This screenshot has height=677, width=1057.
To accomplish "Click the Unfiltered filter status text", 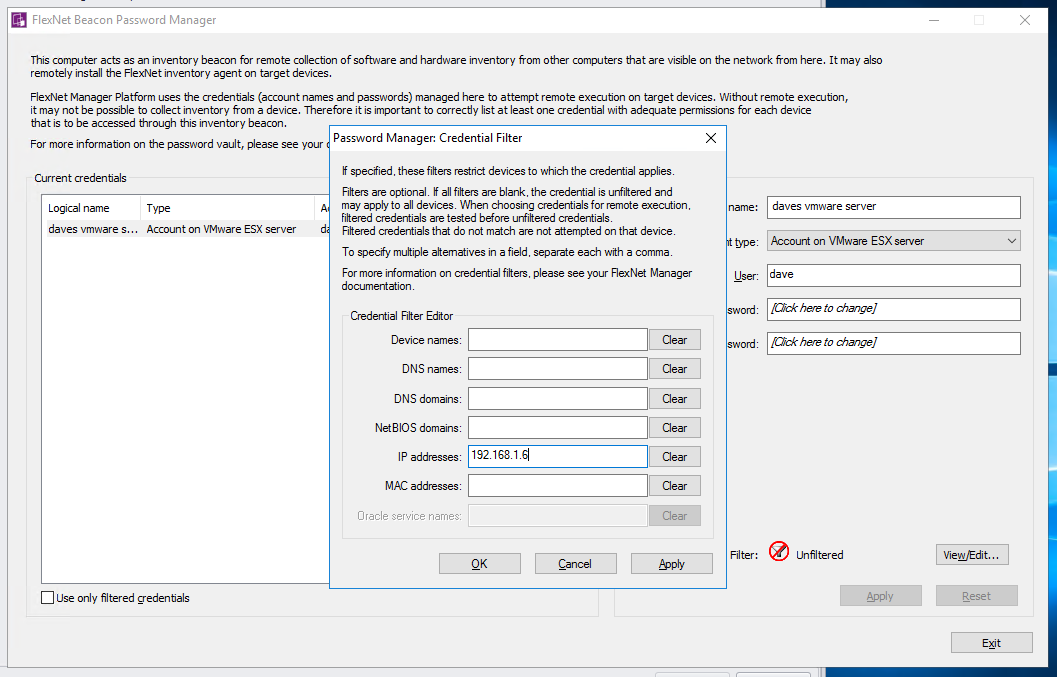I will (x=820, y=555).
